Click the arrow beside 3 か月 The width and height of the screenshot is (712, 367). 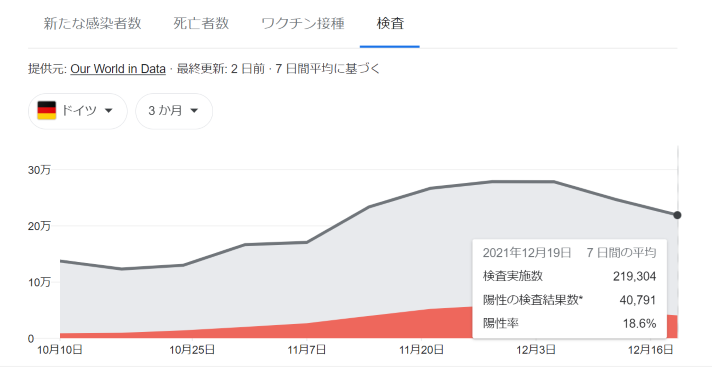click(x=194, y=110)
